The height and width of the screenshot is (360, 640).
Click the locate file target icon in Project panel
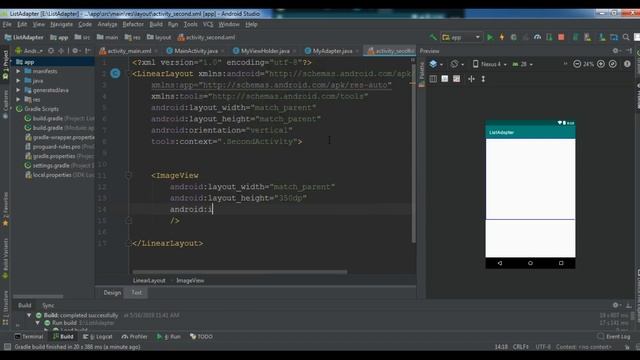[51, 51]
